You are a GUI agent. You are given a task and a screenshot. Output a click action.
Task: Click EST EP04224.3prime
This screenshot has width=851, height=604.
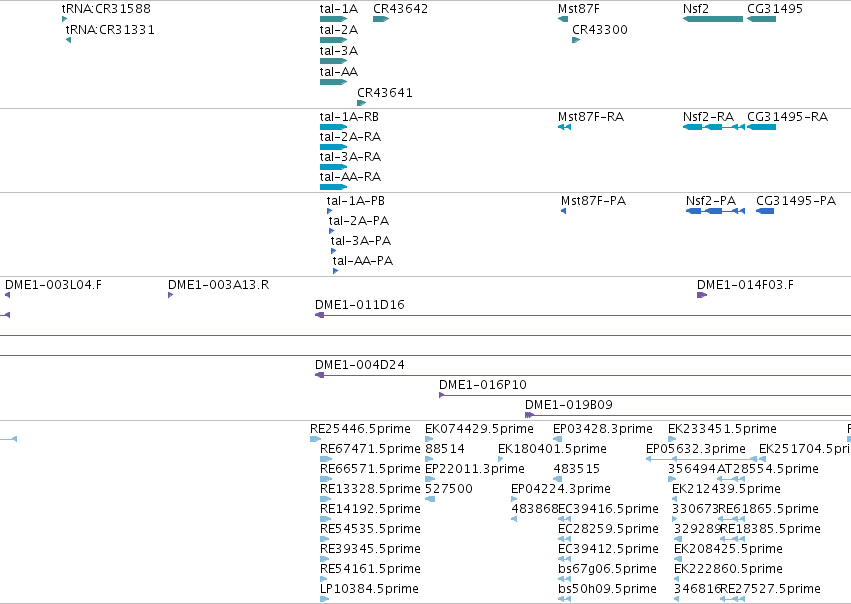(x=514, y=499)
